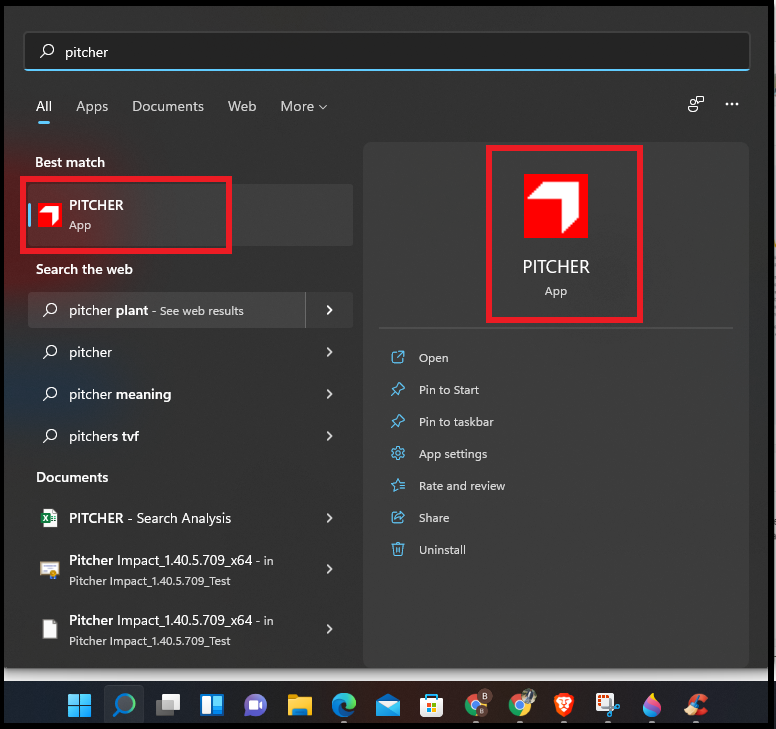Click the search box containing 'pitcher'
Screen dimensions: 776x729
pos(386,52)
